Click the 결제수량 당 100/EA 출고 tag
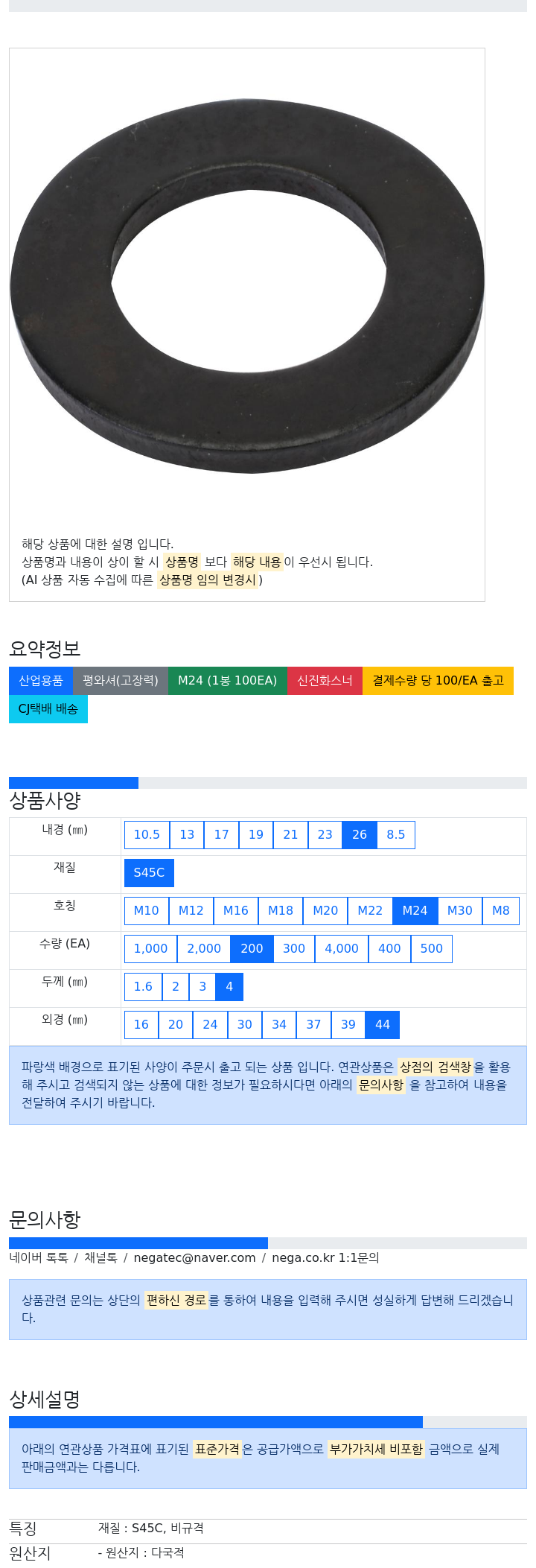Image resolution: width=536 pixels, height=1568 pixels. point(438,681)
